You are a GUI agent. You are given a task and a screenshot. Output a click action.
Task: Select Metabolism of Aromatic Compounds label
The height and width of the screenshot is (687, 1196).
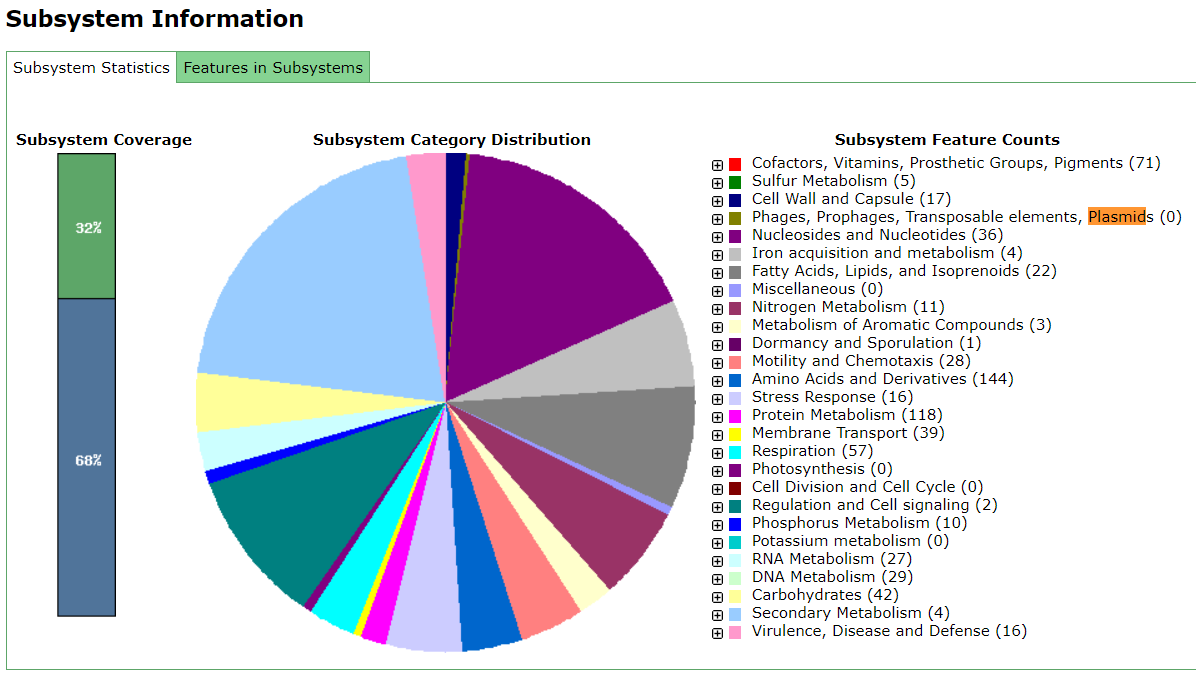(x=902, y=325)
